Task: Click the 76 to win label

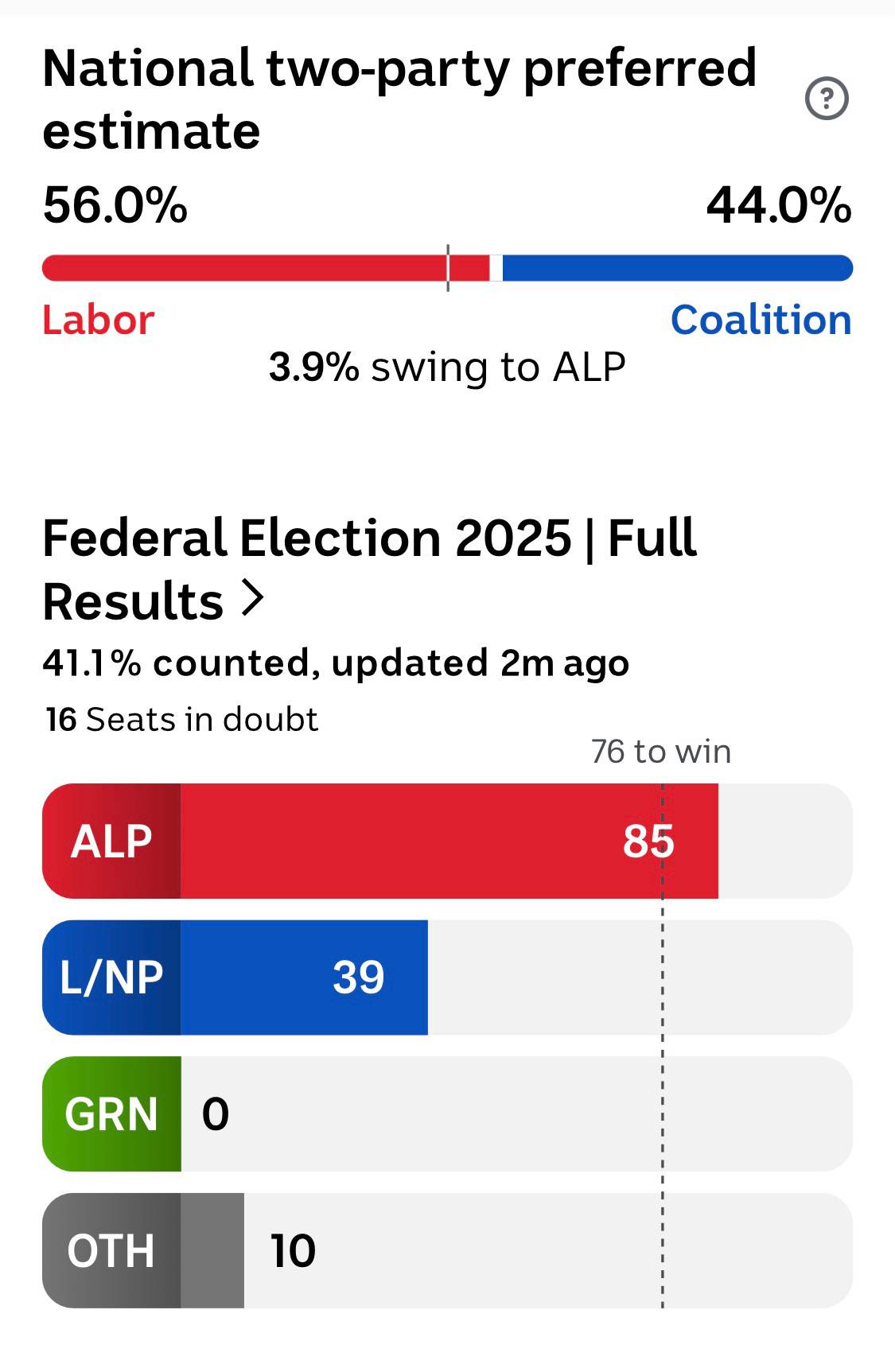Action: (660, 752)
